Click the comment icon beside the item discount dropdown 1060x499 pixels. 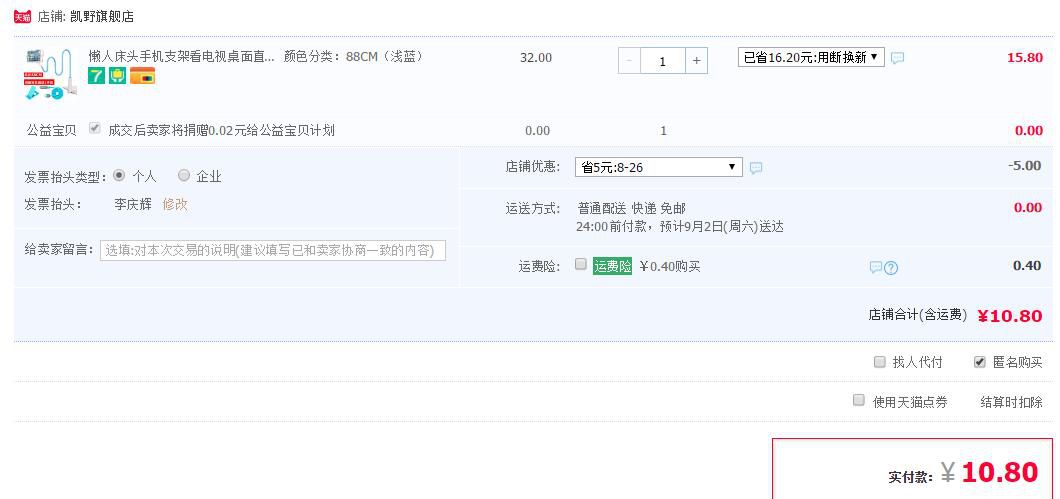pyautogui.click(x=897, y=58)
